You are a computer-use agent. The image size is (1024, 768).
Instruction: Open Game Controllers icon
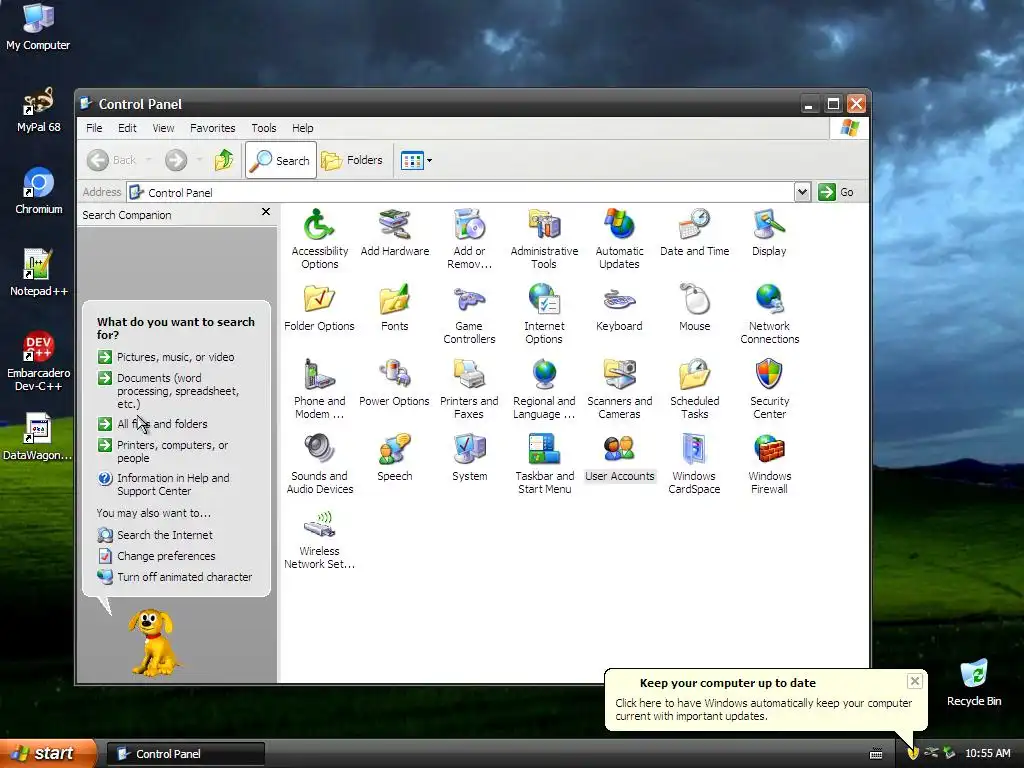click(x=469, y=313)
